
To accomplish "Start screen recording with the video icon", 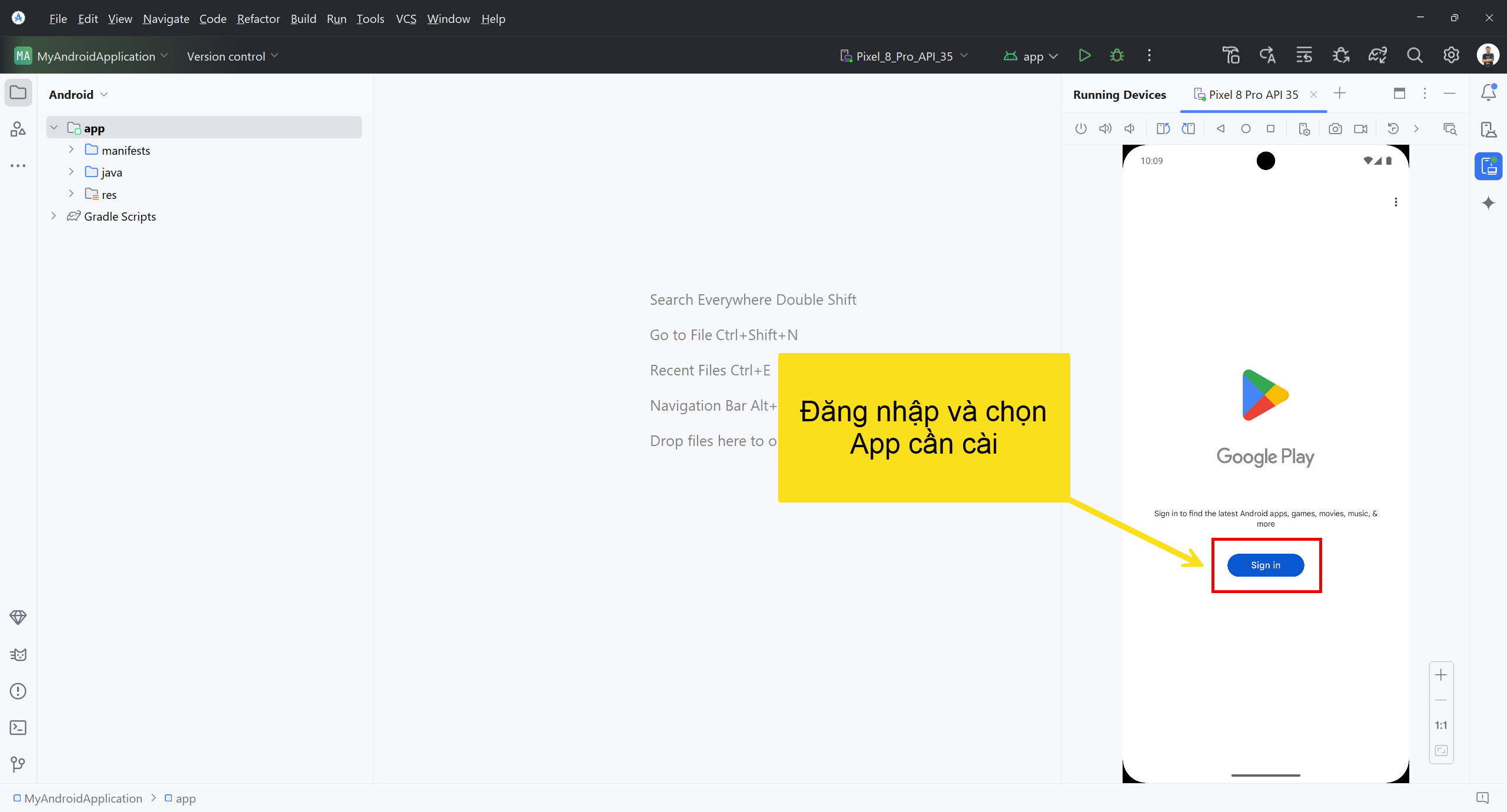I will click(1360, 128).
